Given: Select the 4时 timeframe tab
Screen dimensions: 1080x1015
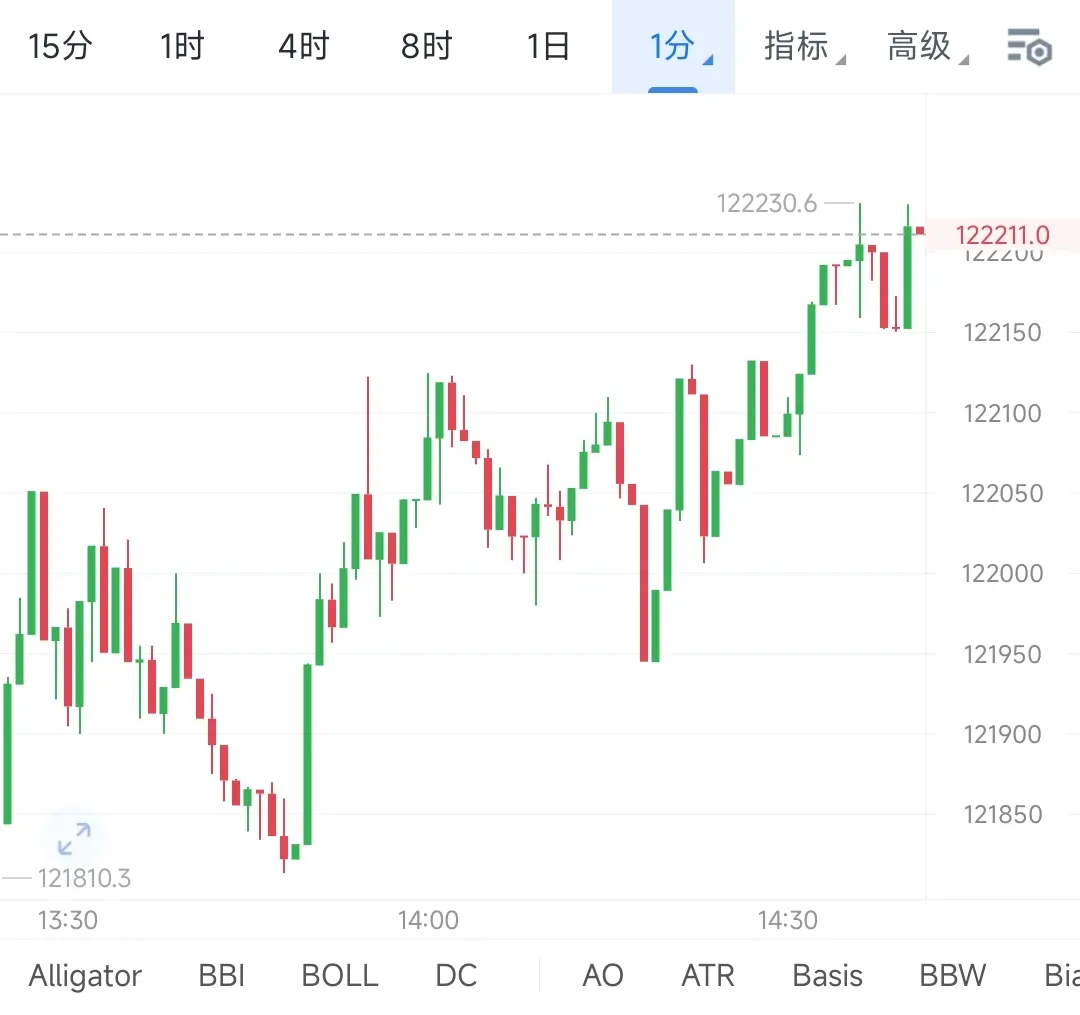Looking at the screenshot, I should click(304, 46).
